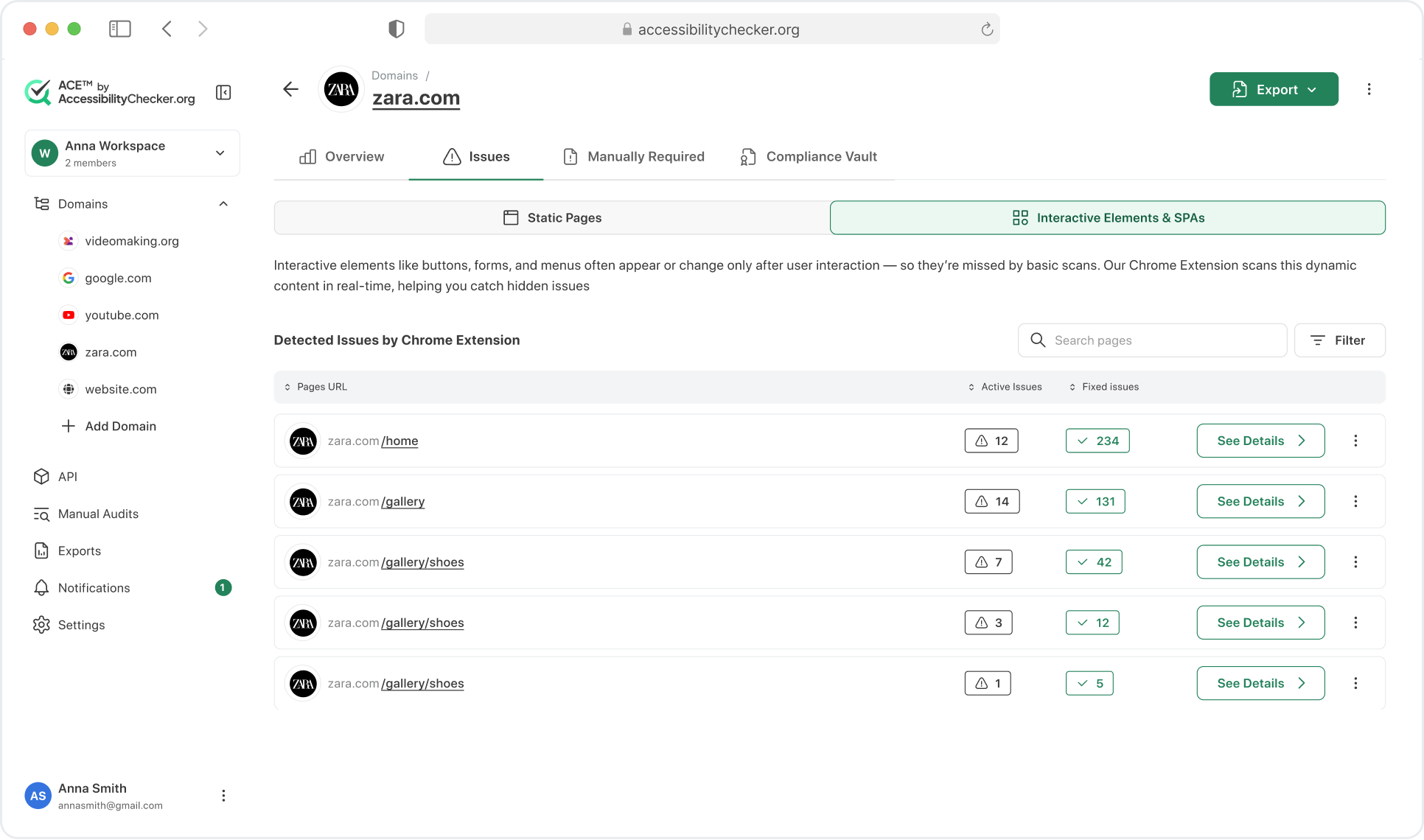Click the 234 fixed issues badge
1424x840 pixels.
[x=1097, y=441]
